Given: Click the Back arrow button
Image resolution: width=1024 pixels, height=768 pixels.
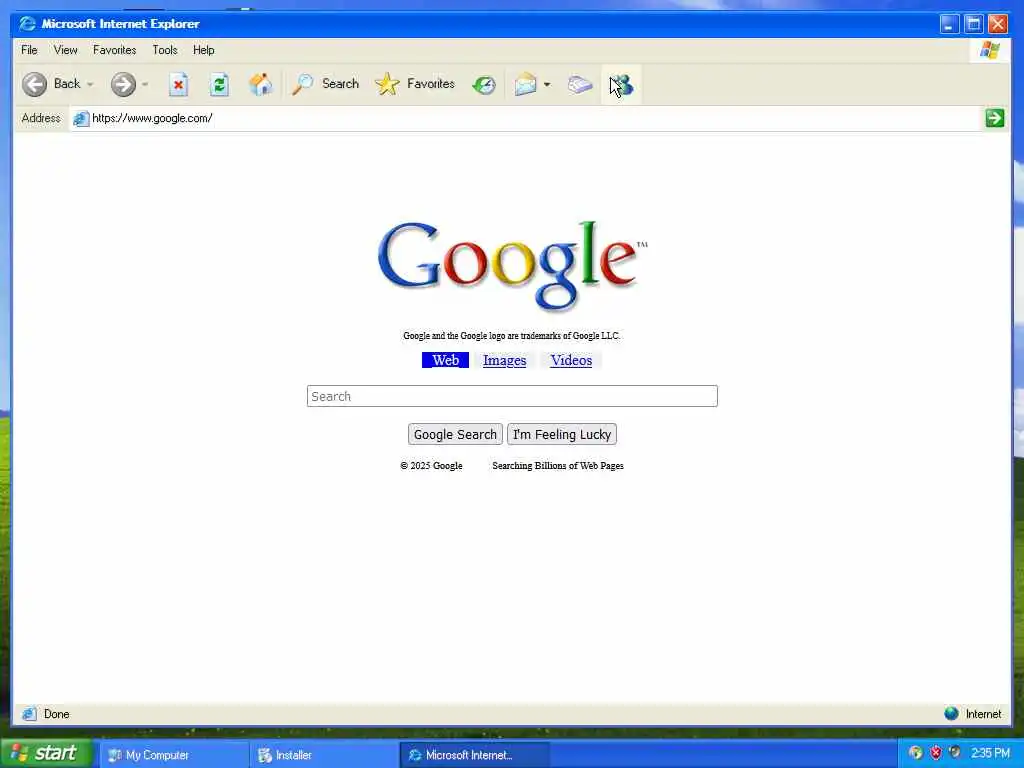Looking at the screenshot, I should point(35,84).
